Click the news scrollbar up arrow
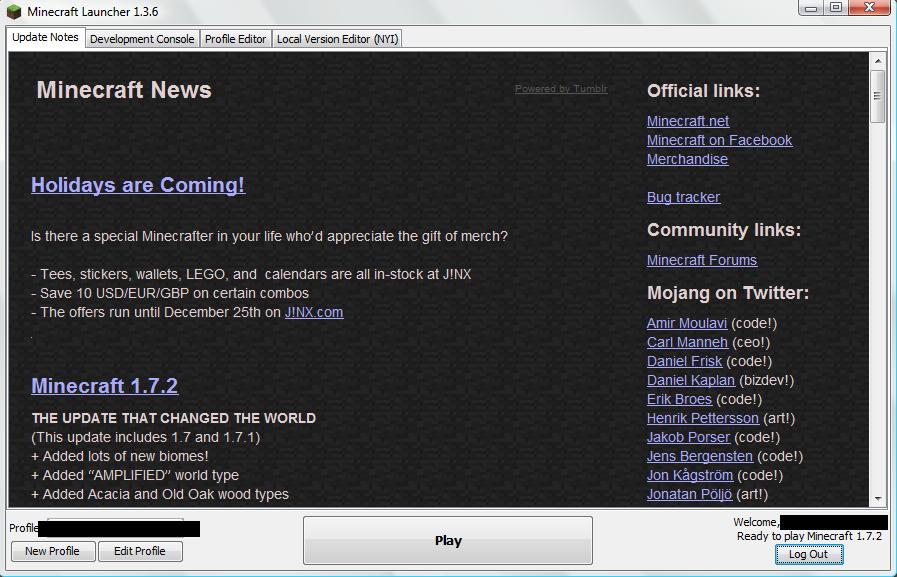Screen dimensions: 897x577 878,60
